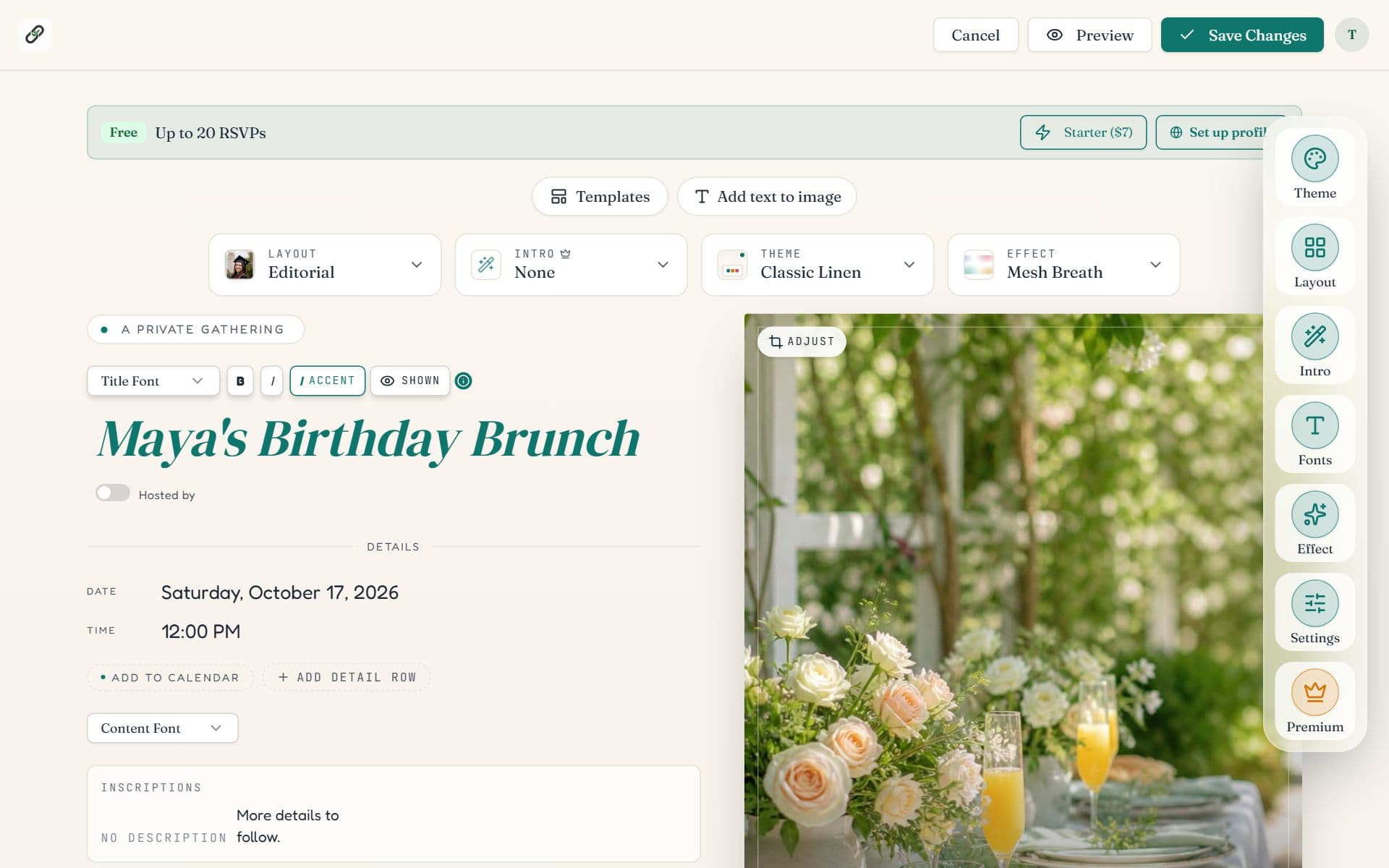Expand the Theme Classic Linen dropdown
The image size is (1389, 868).
(817, 265)
